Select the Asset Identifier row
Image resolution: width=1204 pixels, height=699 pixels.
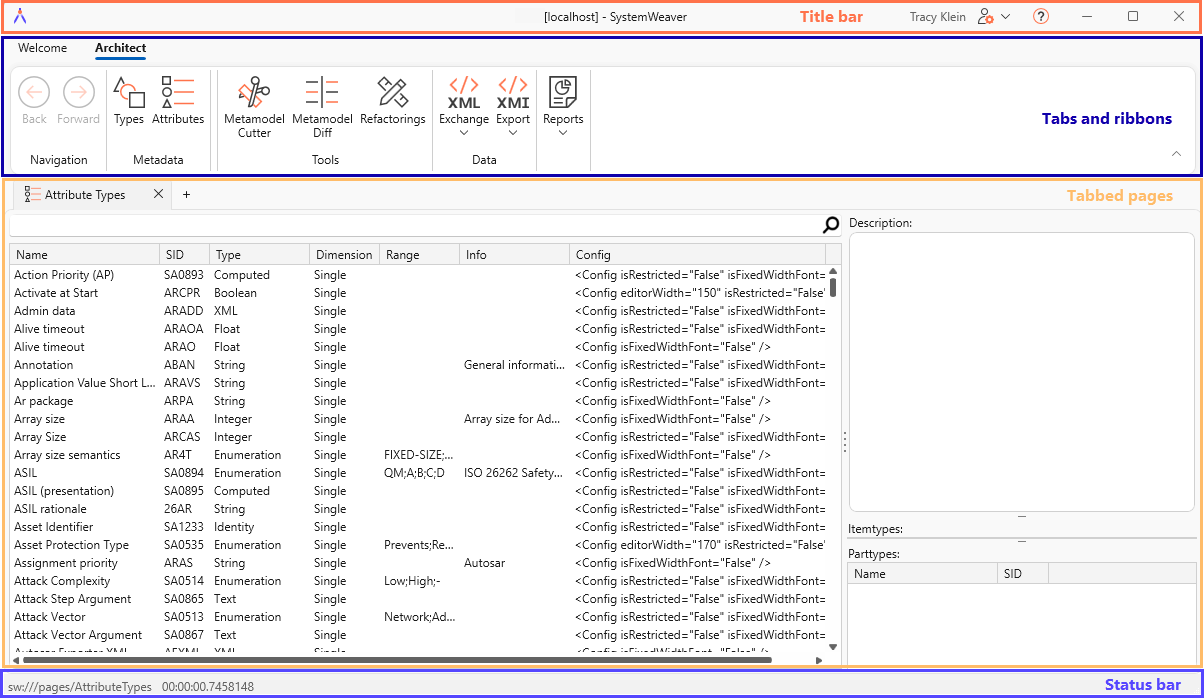[418, 527]
